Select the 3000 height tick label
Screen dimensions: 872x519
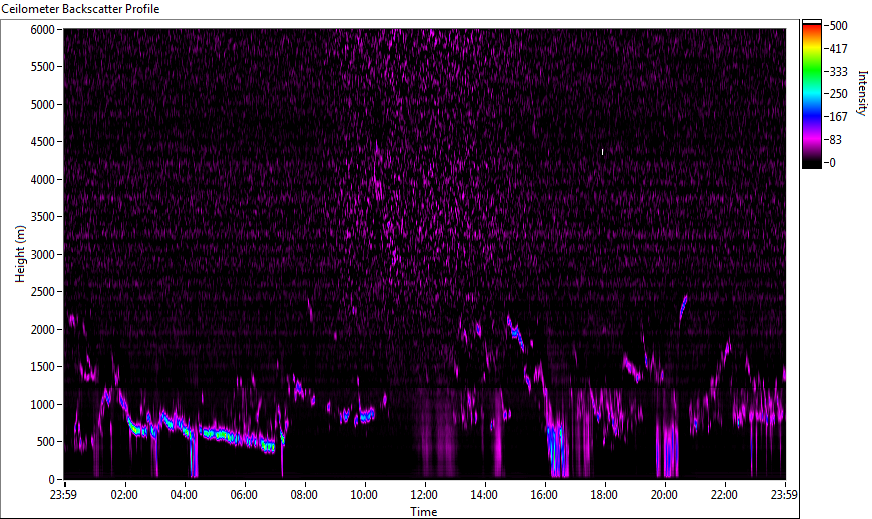pyautogui.click(x=43, y=255)
